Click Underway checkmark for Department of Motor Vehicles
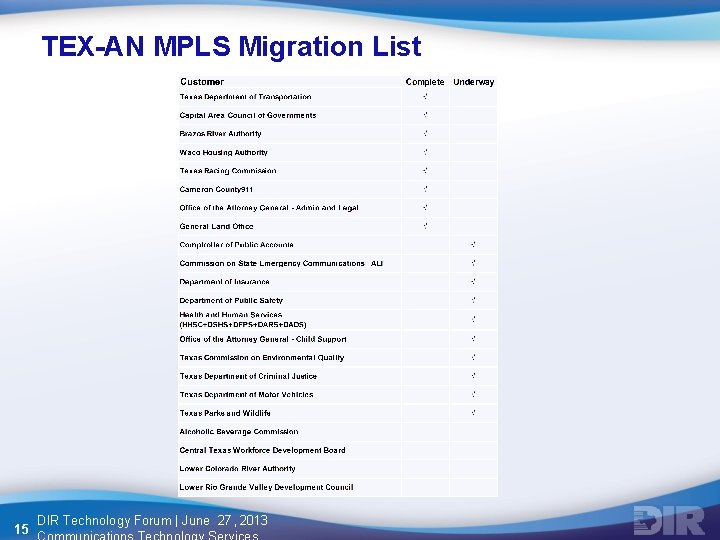 tap(473, 394)
